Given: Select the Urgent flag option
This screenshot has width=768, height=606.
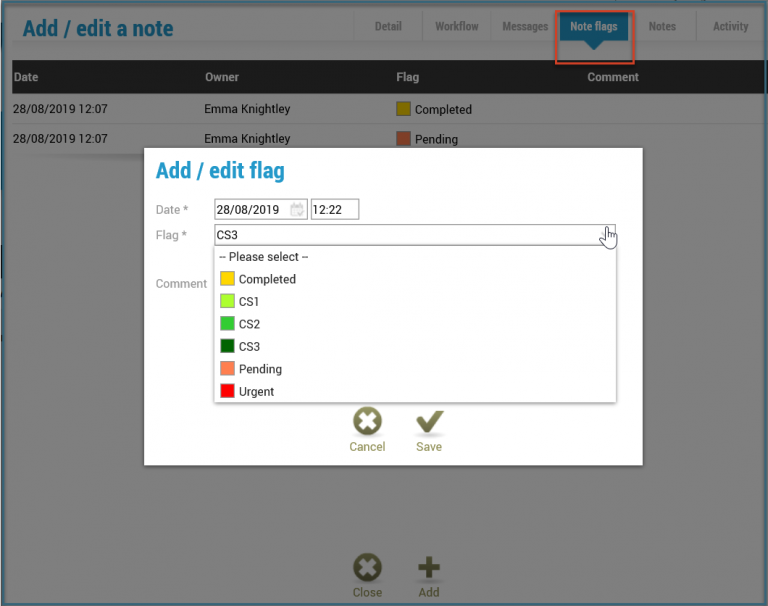Looking at the screenshot, I should coord(256,392).
